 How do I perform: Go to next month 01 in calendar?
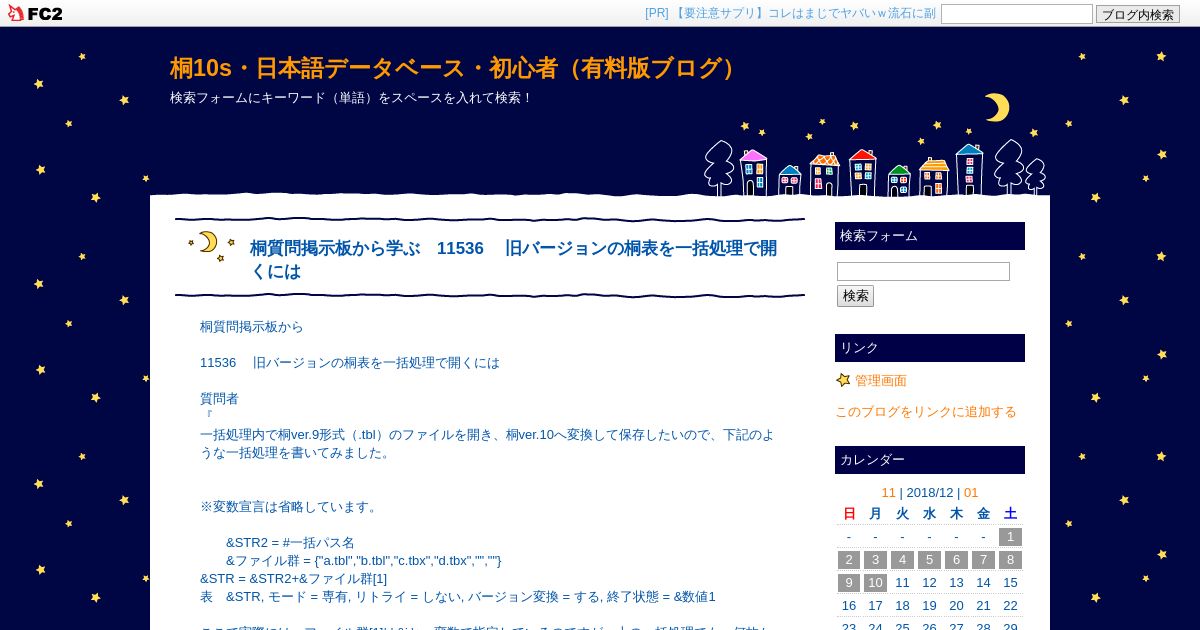point(971,492)
